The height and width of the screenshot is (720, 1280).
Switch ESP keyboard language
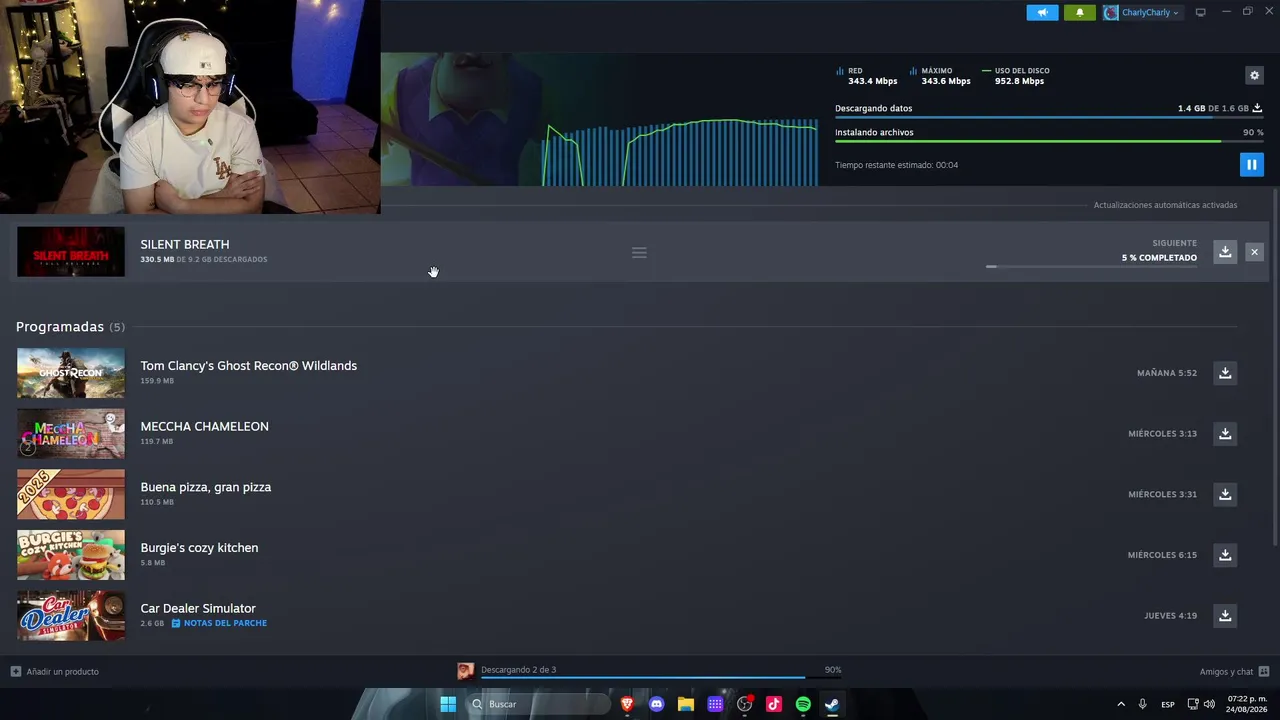pos(1168,704)
